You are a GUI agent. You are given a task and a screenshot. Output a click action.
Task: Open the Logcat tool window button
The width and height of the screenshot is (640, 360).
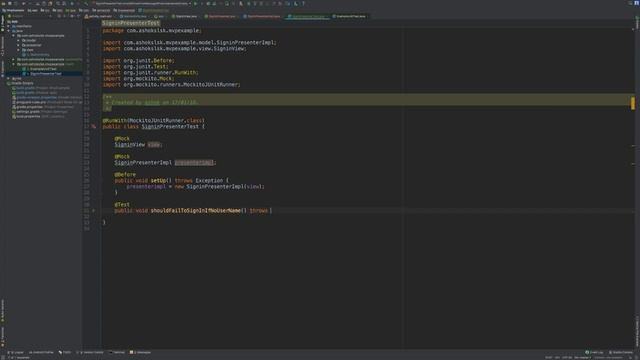coord(16,352)
